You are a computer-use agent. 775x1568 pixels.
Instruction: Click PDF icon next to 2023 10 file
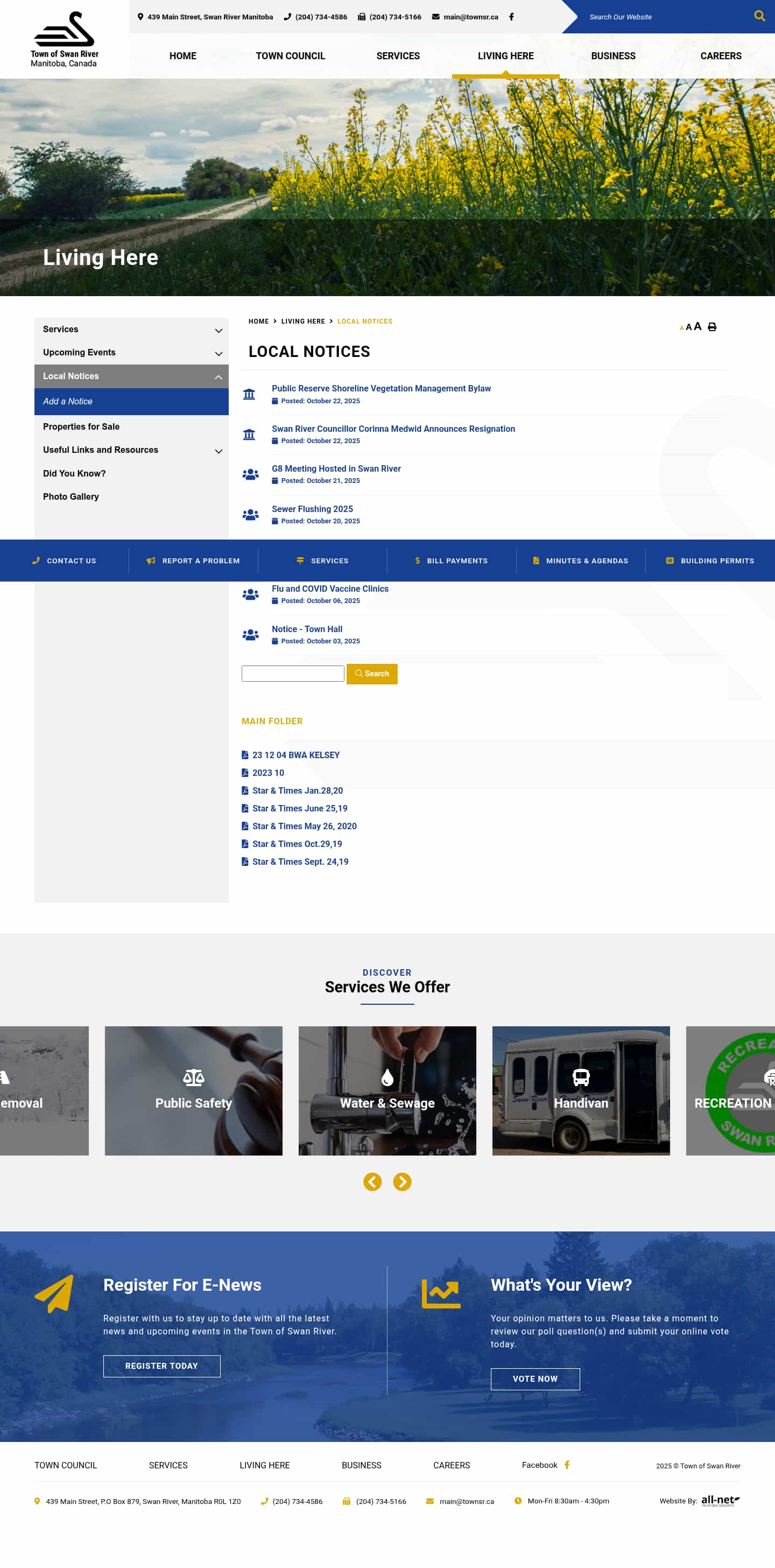coord(244,773)
